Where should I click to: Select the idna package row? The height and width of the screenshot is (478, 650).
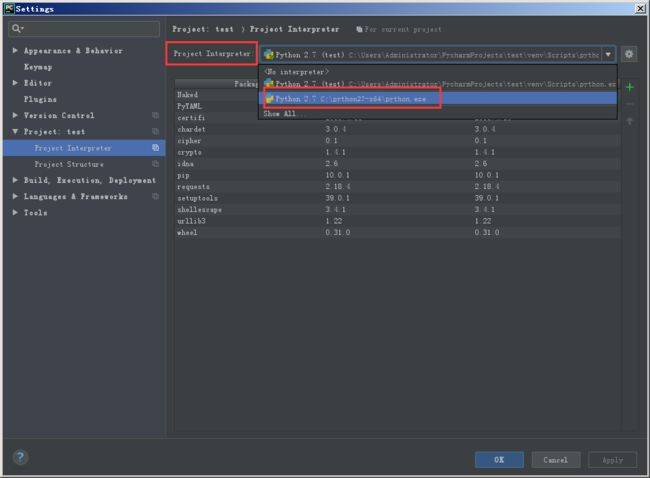click(397, 164)
